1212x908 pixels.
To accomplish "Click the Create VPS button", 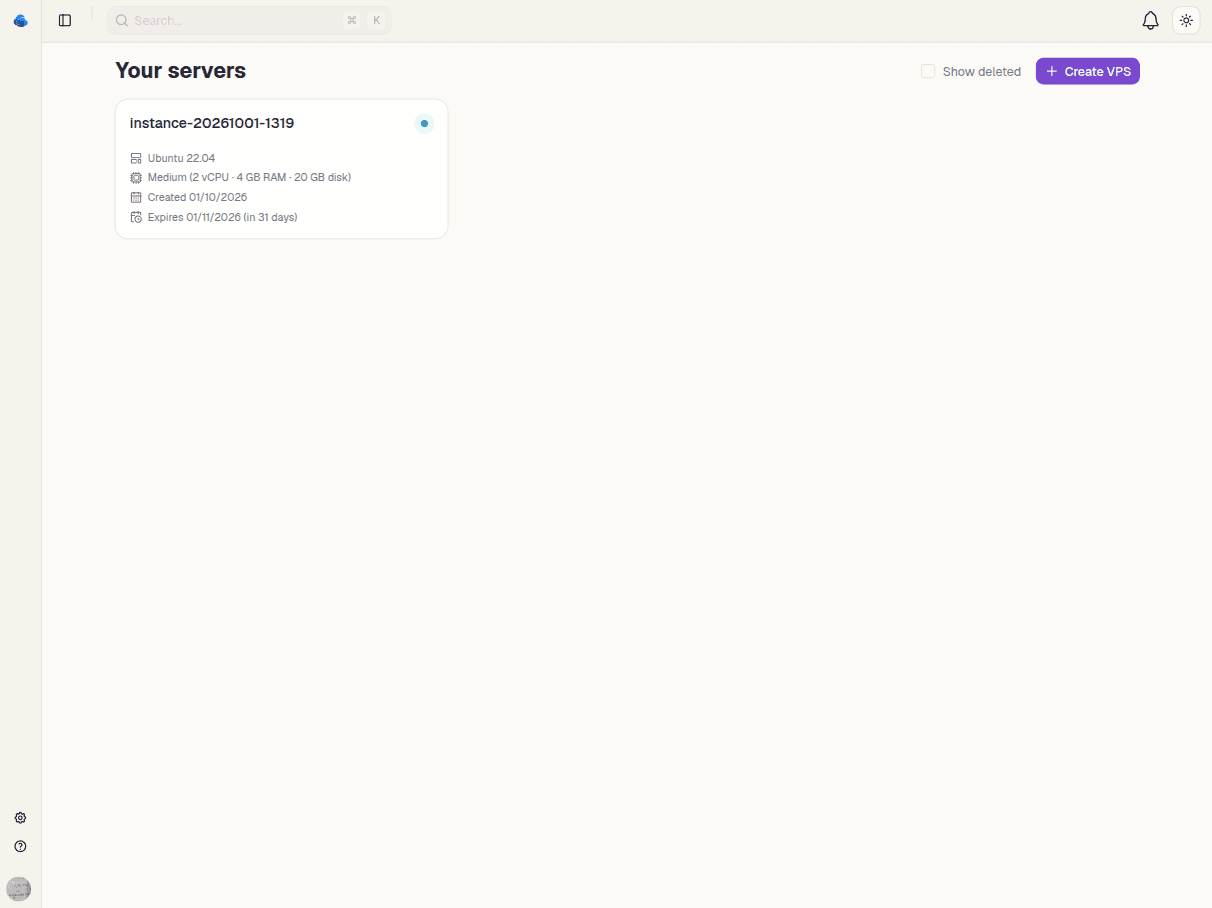I will [1088, 71].
